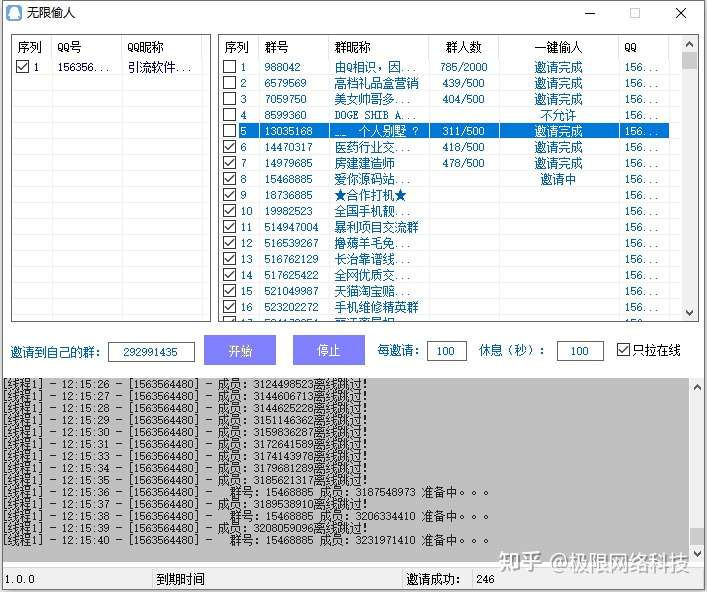707x592 pixels.
Task: Click QQ nickname 引流软件...
Action: [160, 67]
